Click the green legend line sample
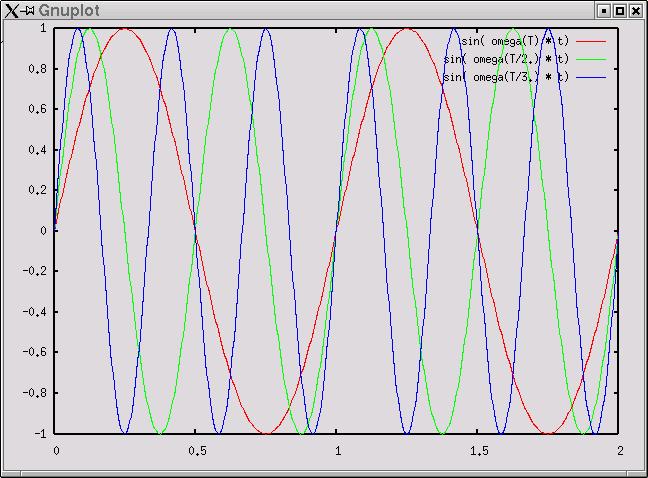Viewport: 648px width, 478px height. [x=591, y=59]
